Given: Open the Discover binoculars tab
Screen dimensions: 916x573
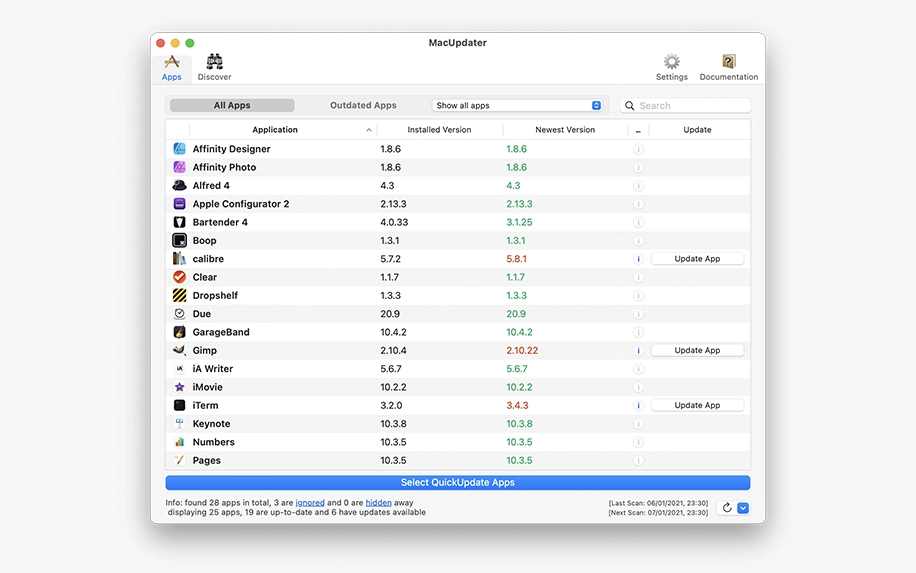Looking at the screenshot, I should click(214, 68).
